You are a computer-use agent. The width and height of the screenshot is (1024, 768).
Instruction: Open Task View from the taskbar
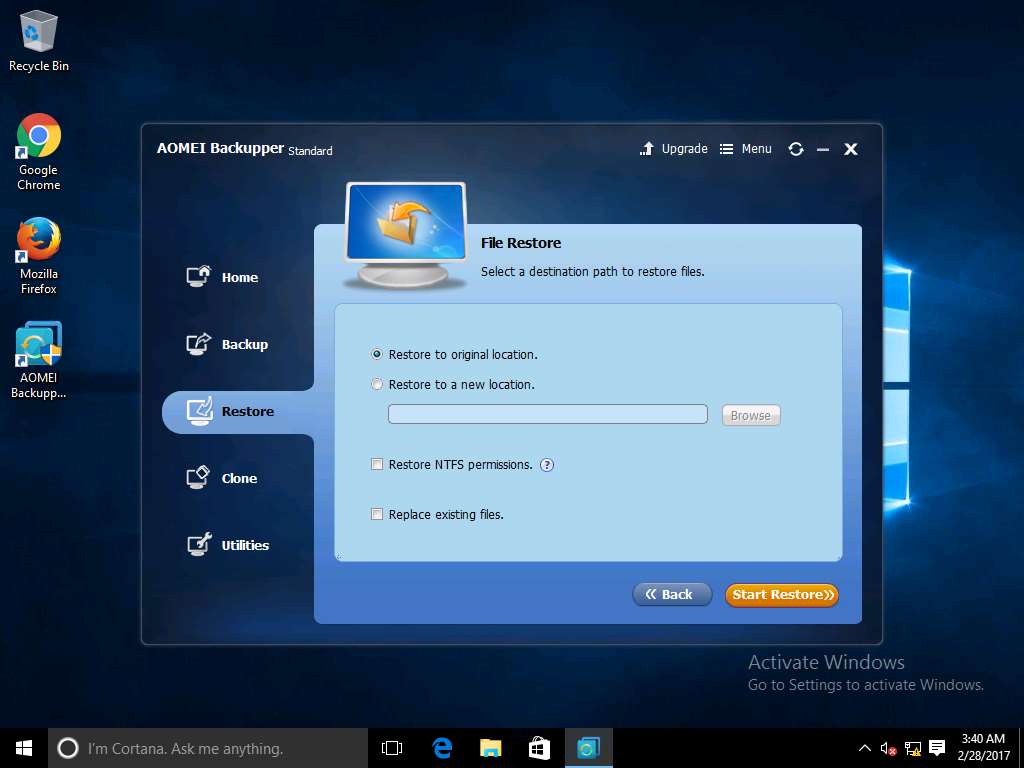point(392,748)
